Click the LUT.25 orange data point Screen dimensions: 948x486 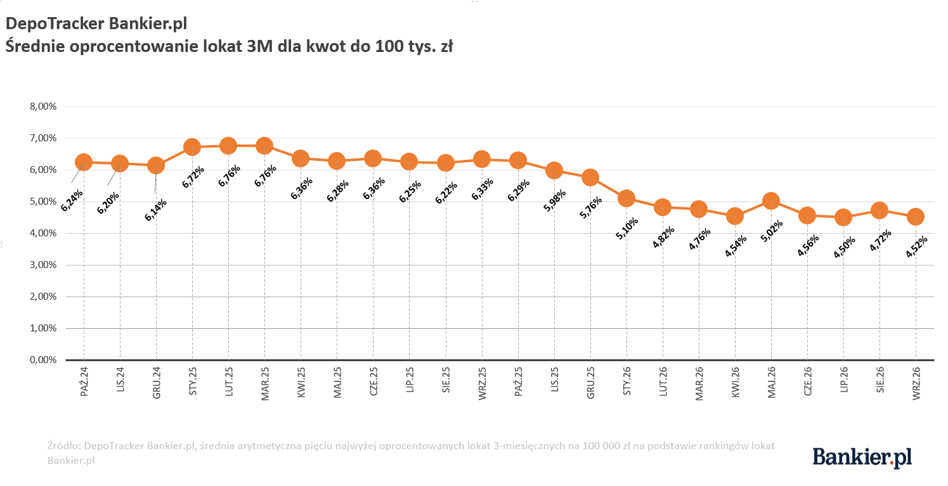point(228,145)
